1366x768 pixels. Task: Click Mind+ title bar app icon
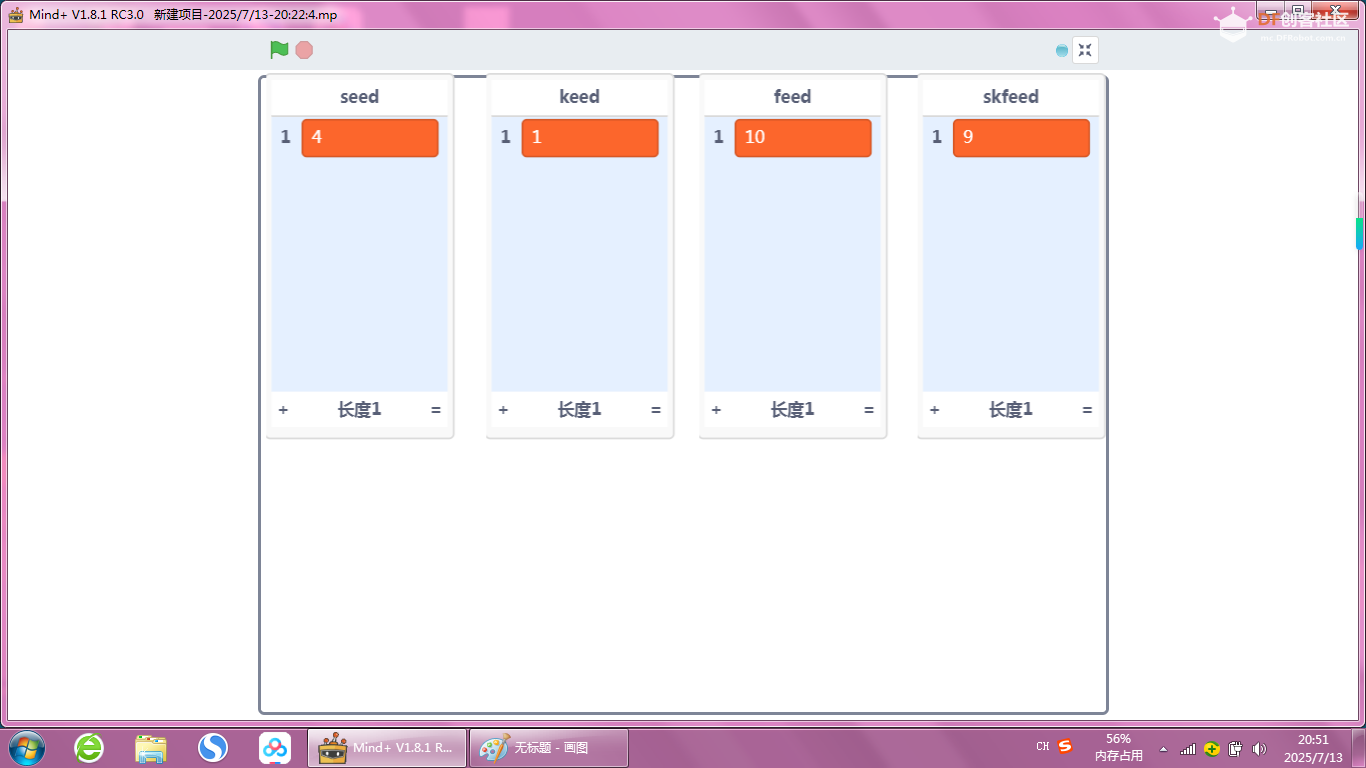16,14
